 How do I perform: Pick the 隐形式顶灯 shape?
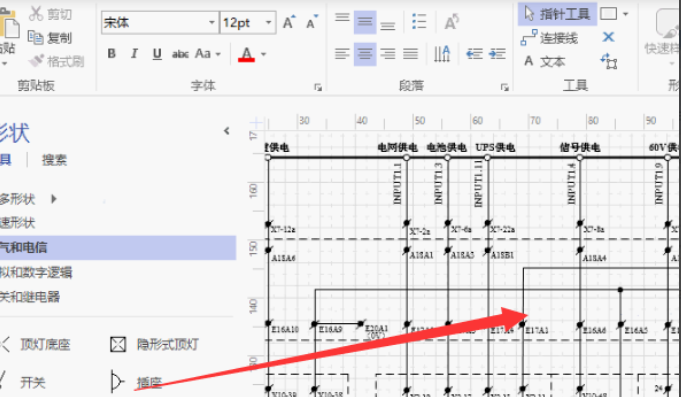pos(155,344)
